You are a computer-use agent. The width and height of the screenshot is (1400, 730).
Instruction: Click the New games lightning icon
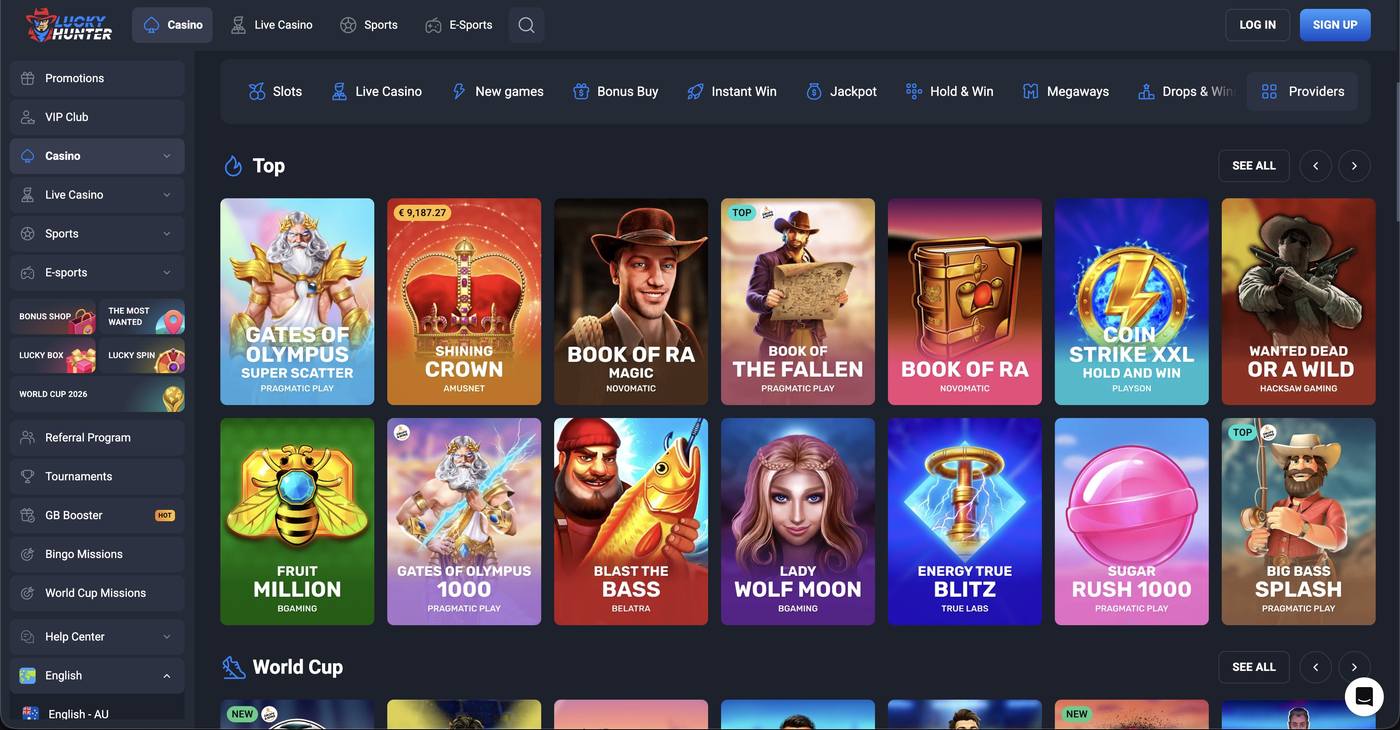click(x=459, y=91)
